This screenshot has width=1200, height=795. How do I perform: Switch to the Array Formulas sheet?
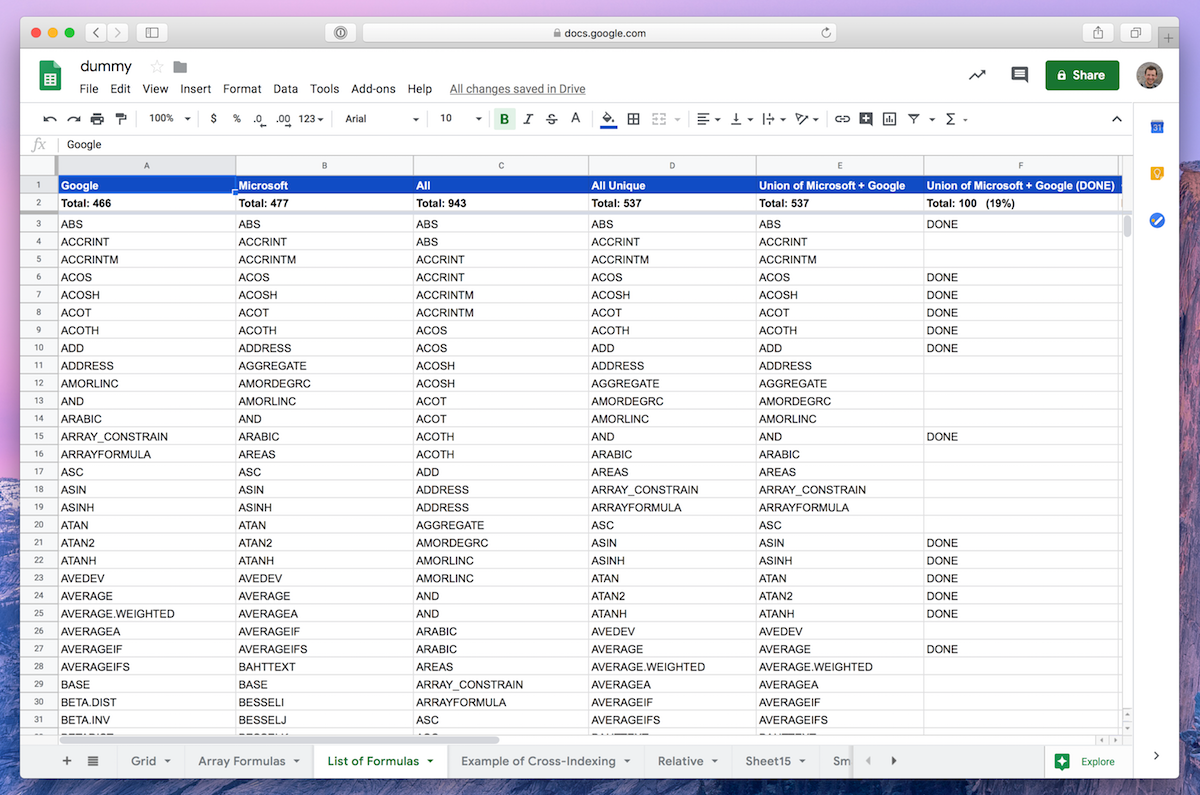coord(243,761)
